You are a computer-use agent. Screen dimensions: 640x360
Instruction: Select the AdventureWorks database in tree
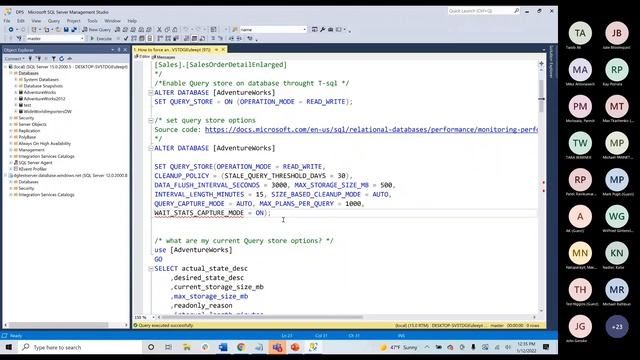(x=40, y=92)
